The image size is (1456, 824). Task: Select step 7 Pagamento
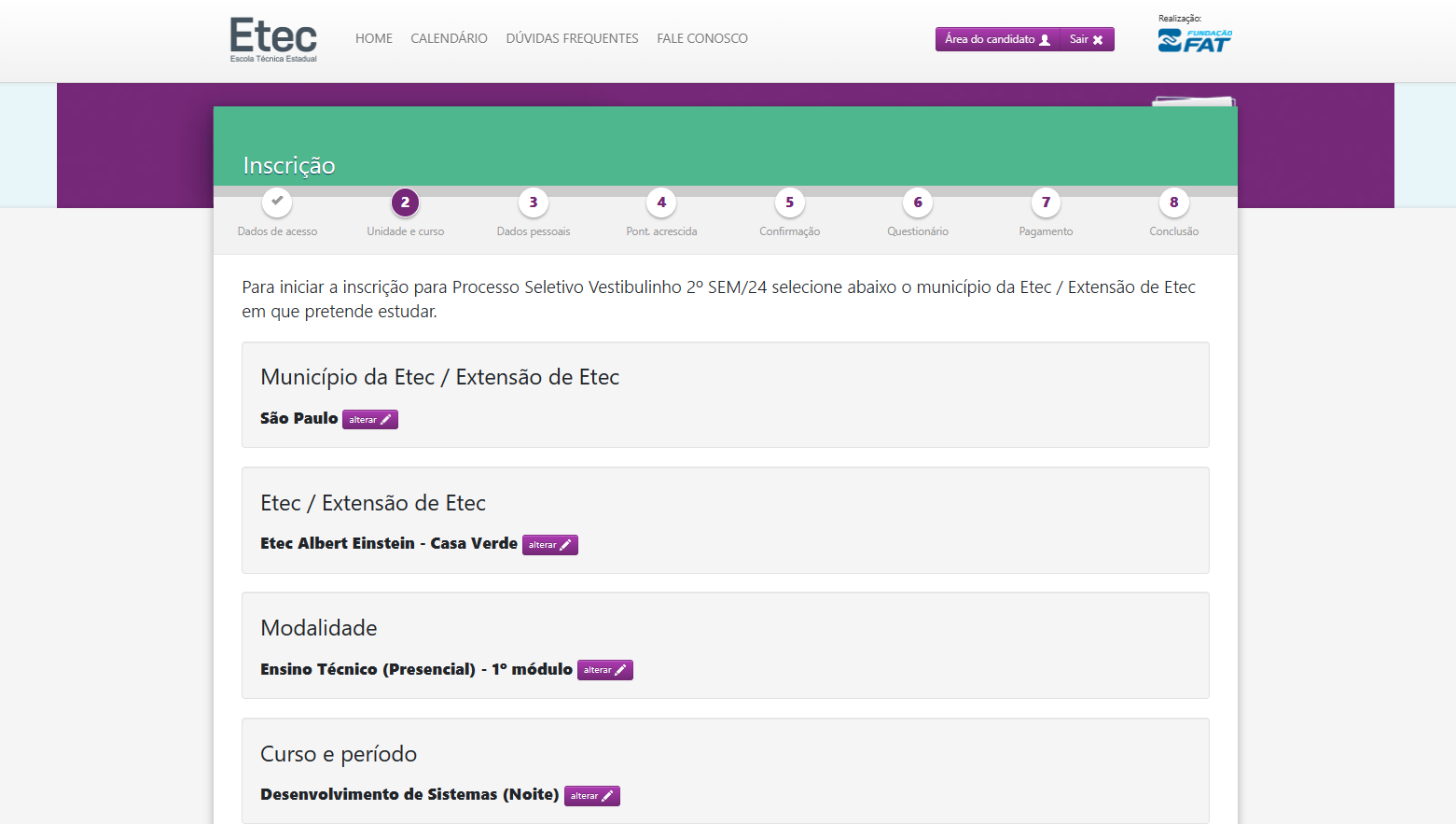click(x=1046, y=203)
